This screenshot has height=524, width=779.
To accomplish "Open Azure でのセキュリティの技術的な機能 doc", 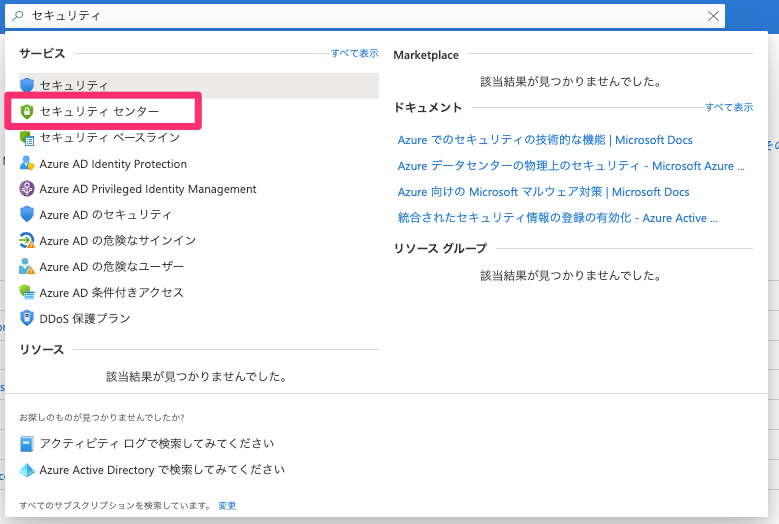I will point(545,140).
